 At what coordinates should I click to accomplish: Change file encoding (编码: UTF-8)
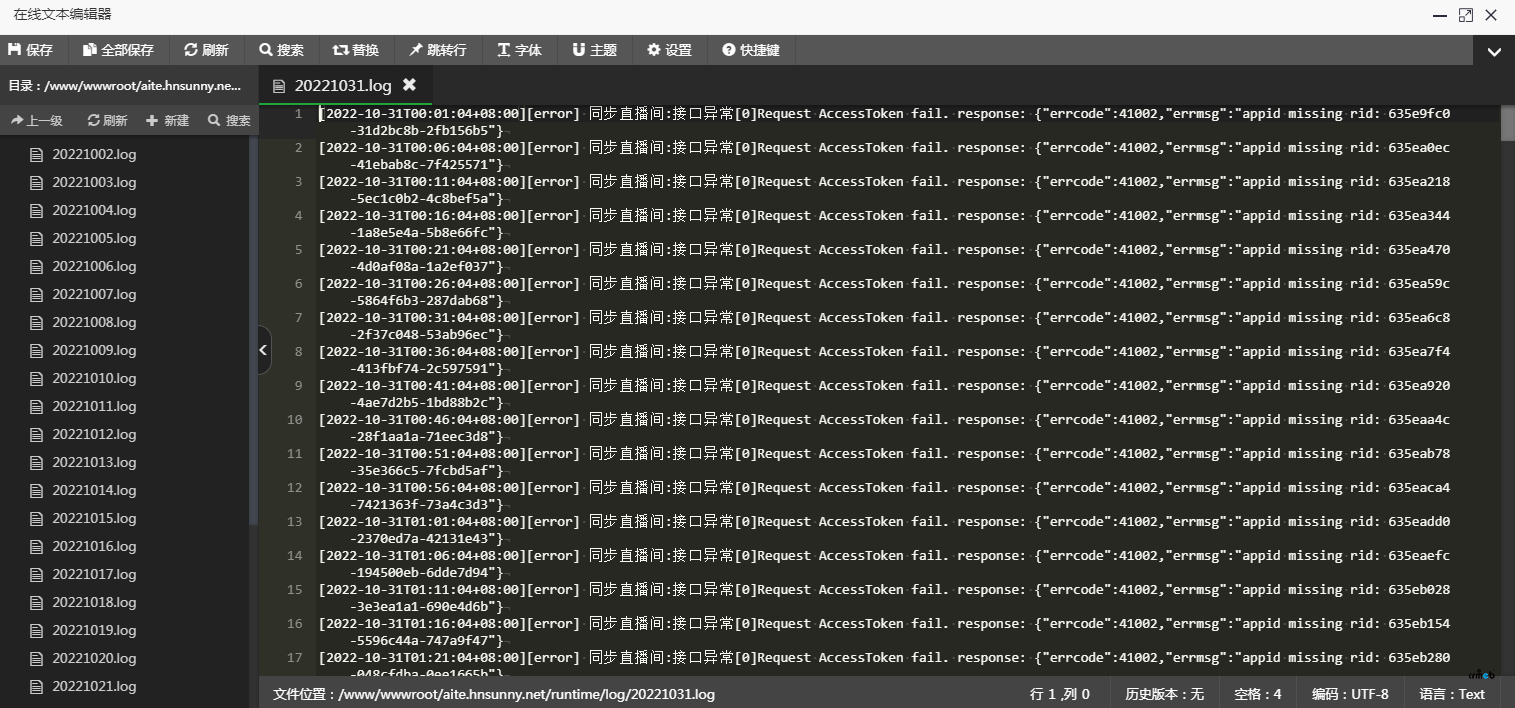tap(1350, 694)
